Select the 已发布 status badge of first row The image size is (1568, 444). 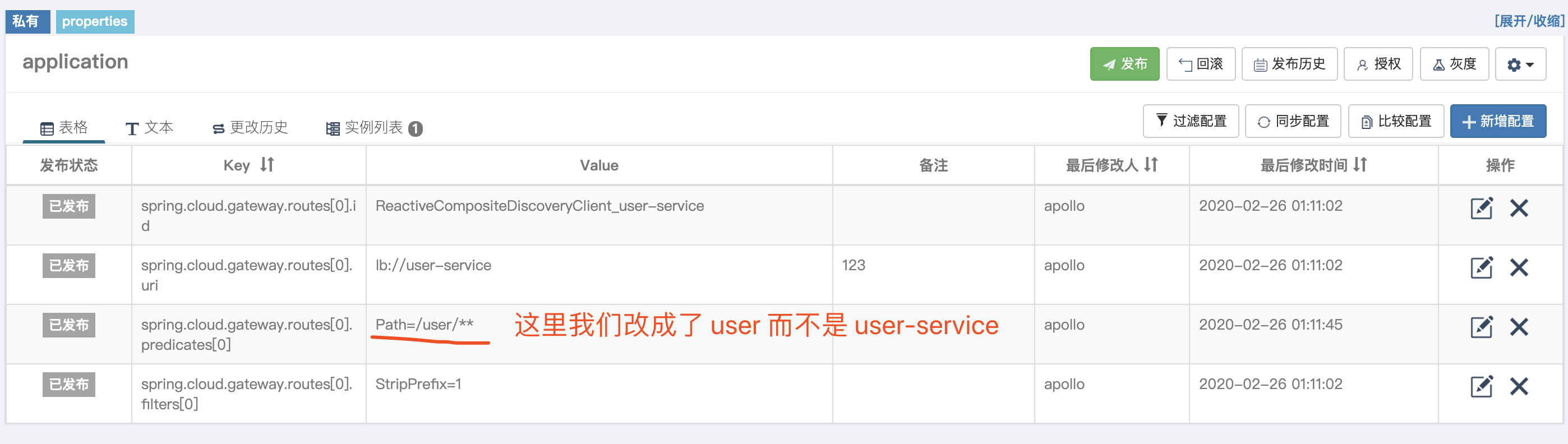tap(68, 206)
